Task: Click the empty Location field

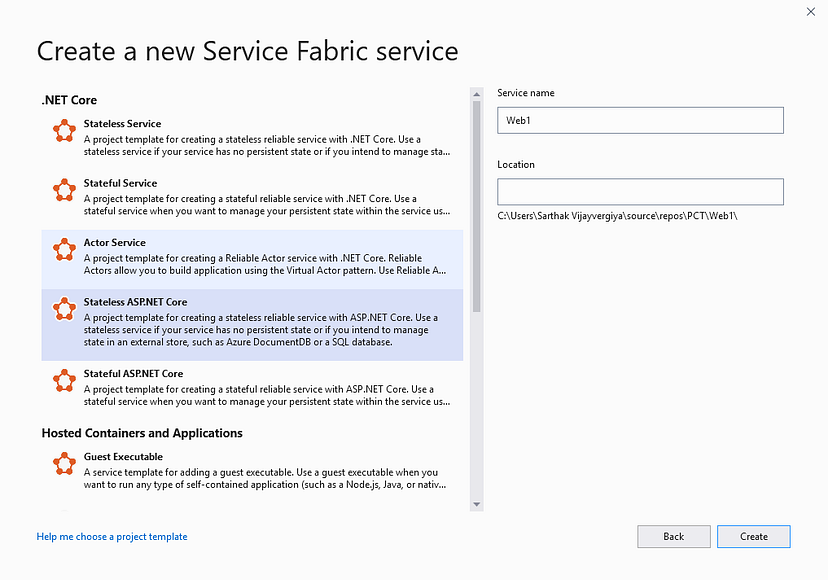Action: pyautogui.click(x=640, y=191)
